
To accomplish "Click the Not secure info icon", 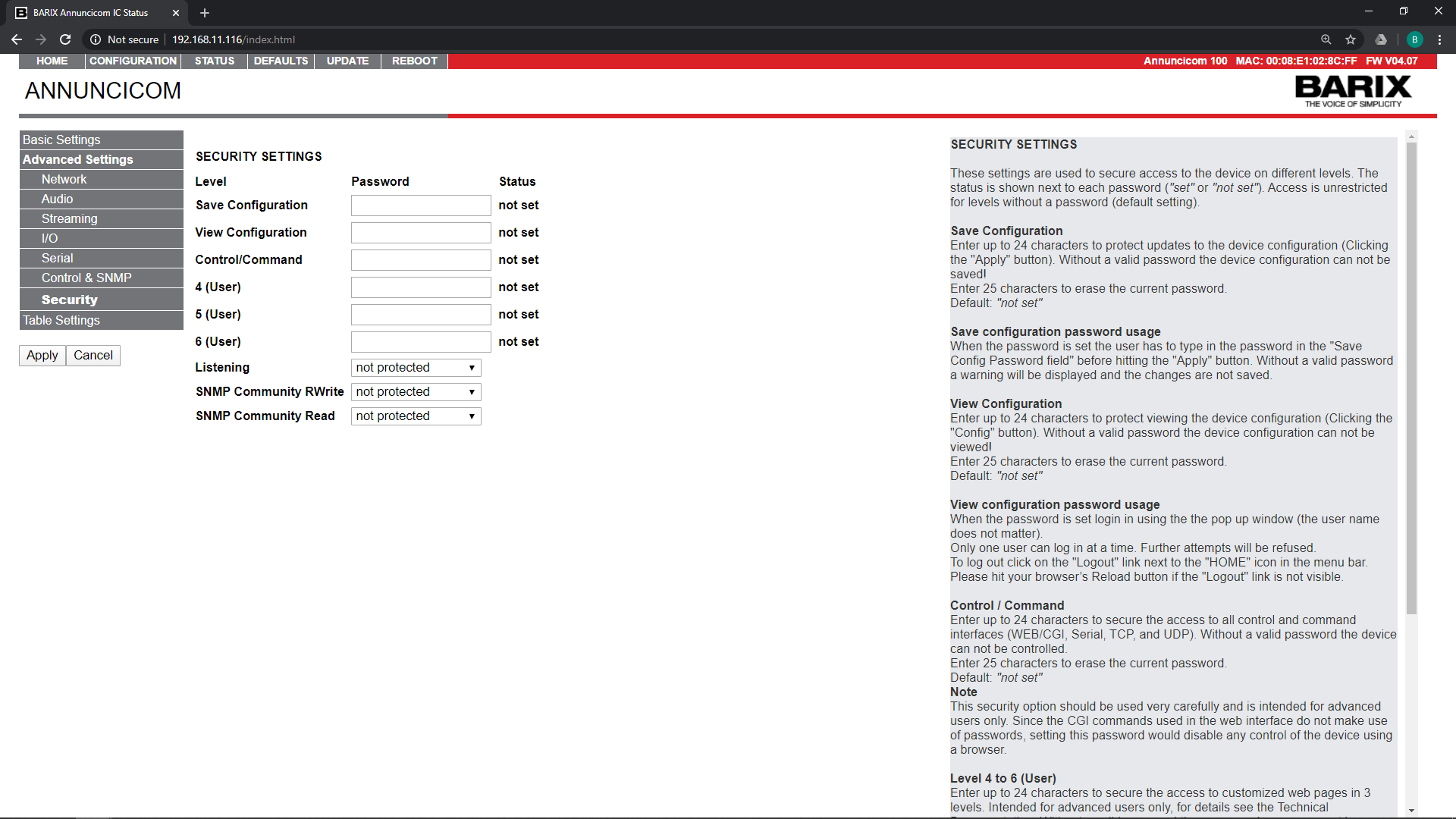I will point(96,39).
